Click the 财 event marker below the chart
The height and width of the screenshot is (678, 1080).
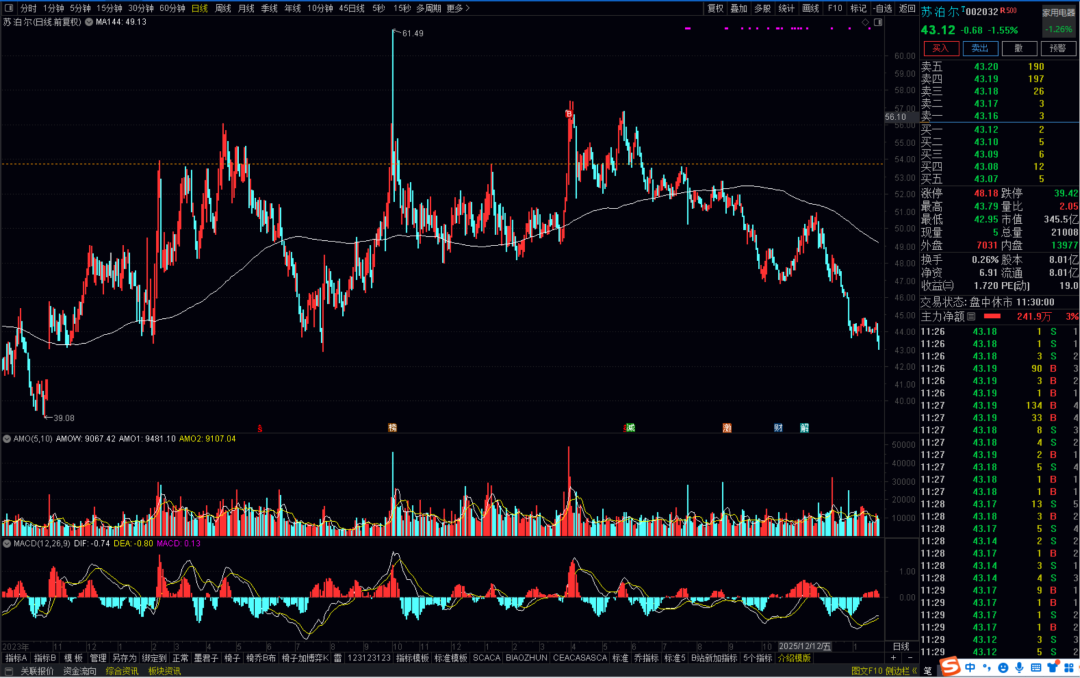[x=778, y=428]
